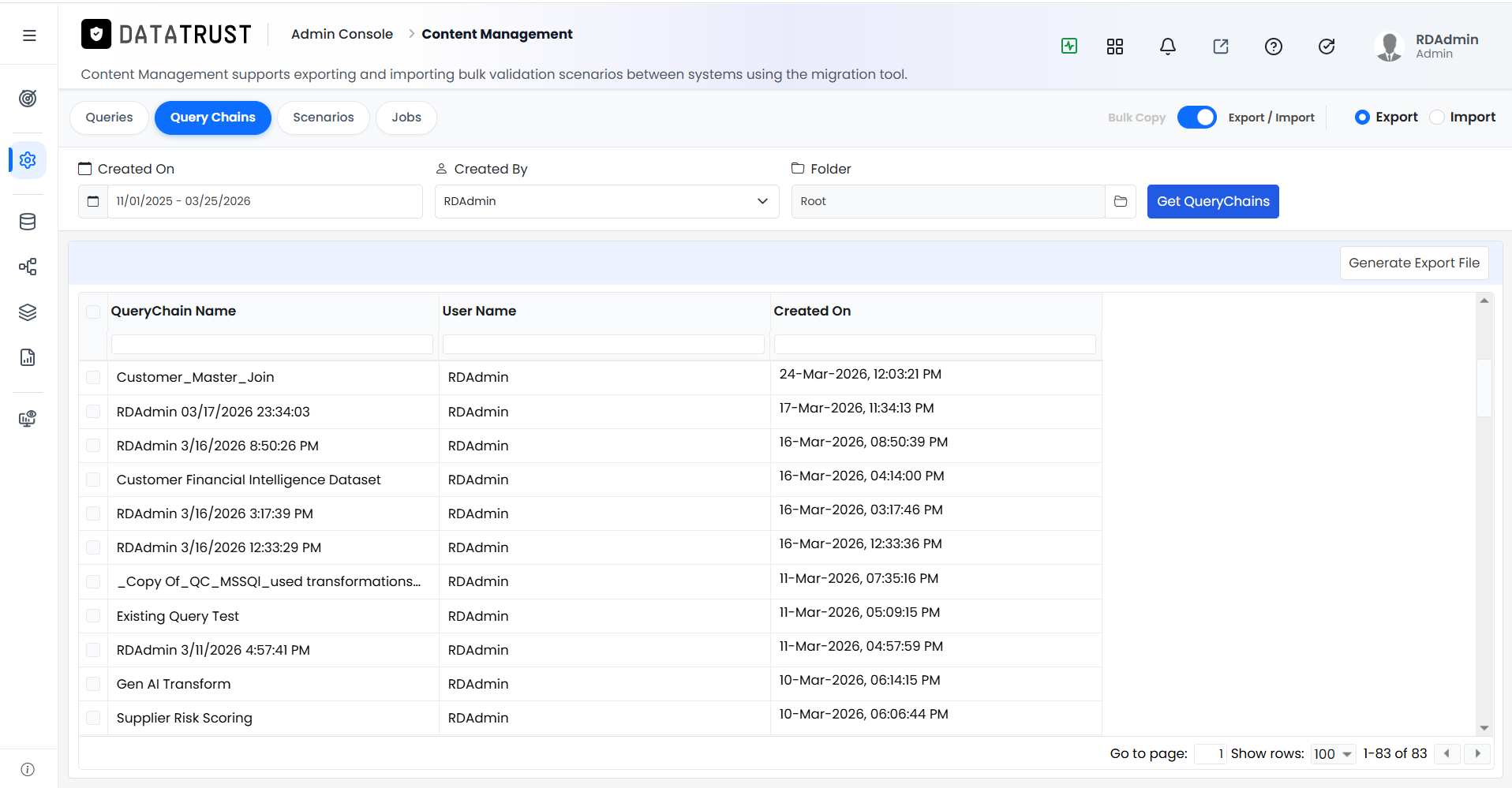Image resolution: width=1512 pixels, height=788 pixels.
Task: Open the Show rows 100 dropdown
Action: click(1333, 754)
